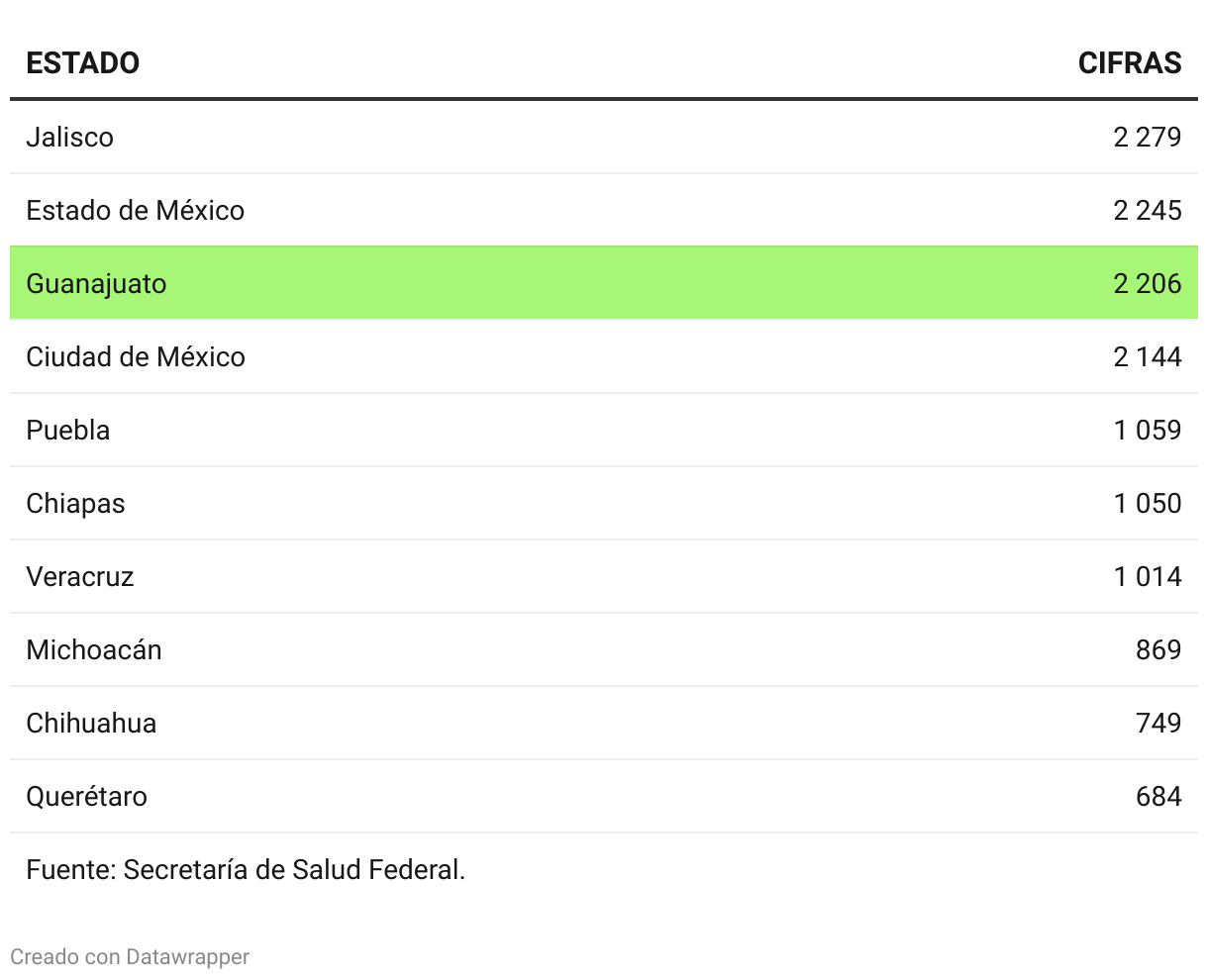Click Querétaro's value 684
This screenshot has height=980, width=1208.
(1158, 796)
